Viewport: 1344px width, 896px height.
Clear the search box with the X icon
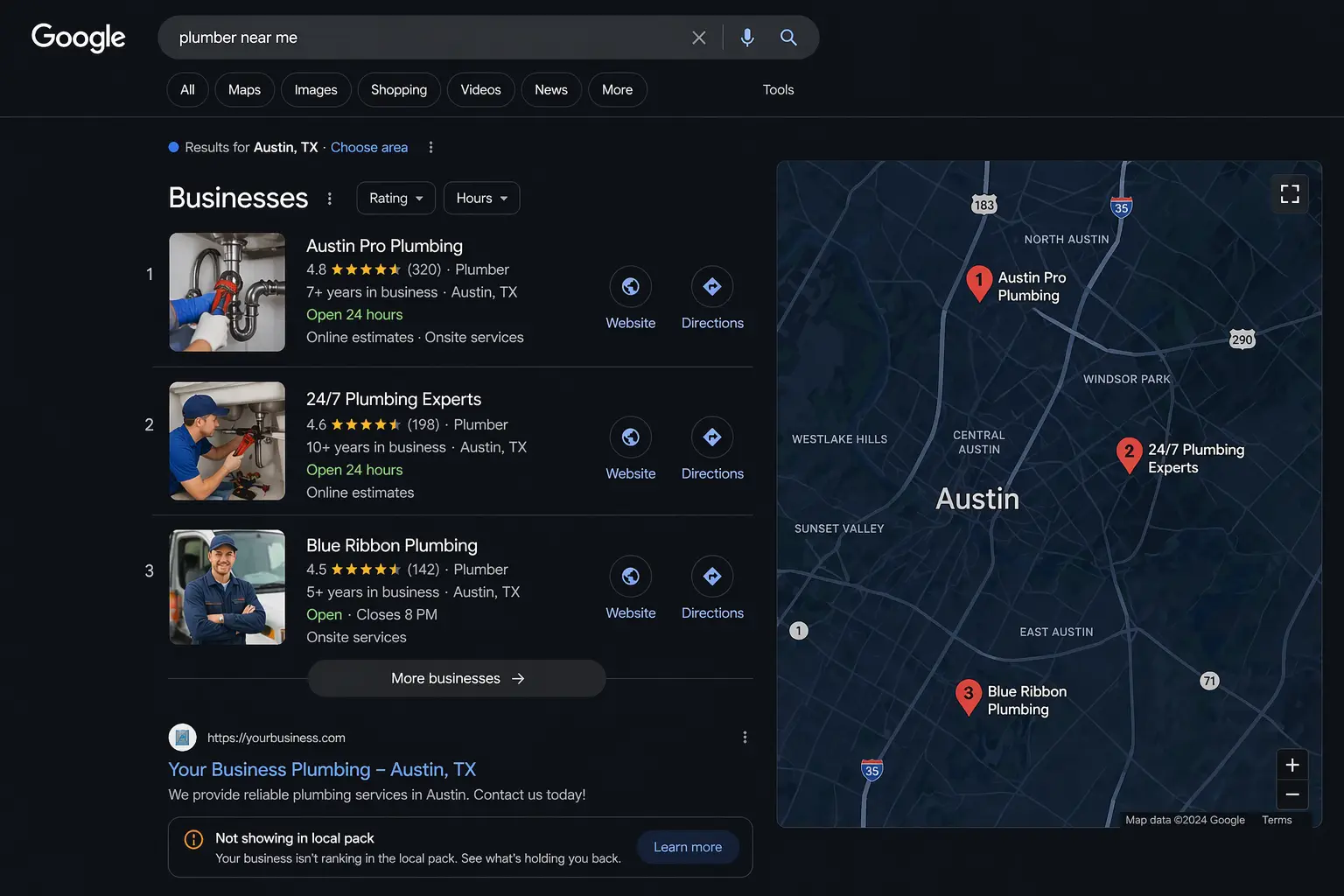tap(698, 38)
